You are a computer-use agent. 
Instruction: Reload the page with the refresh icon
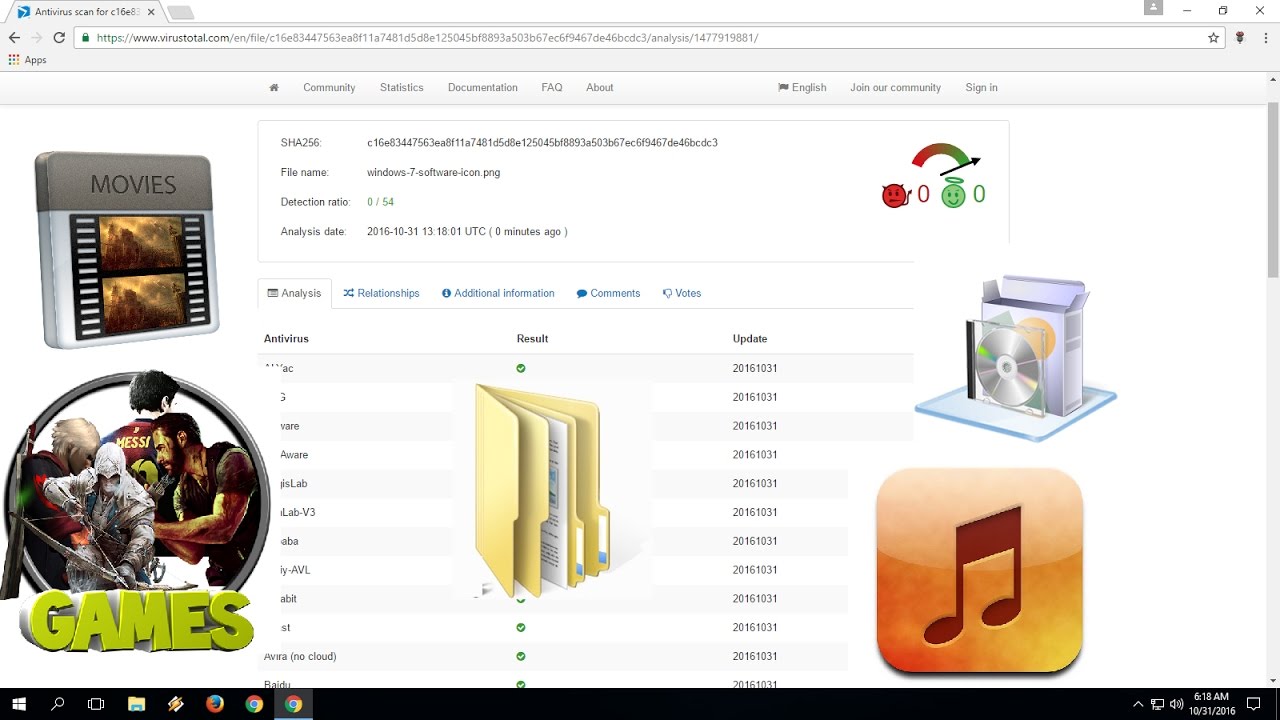pyautogui.click(x=59, y=38)
